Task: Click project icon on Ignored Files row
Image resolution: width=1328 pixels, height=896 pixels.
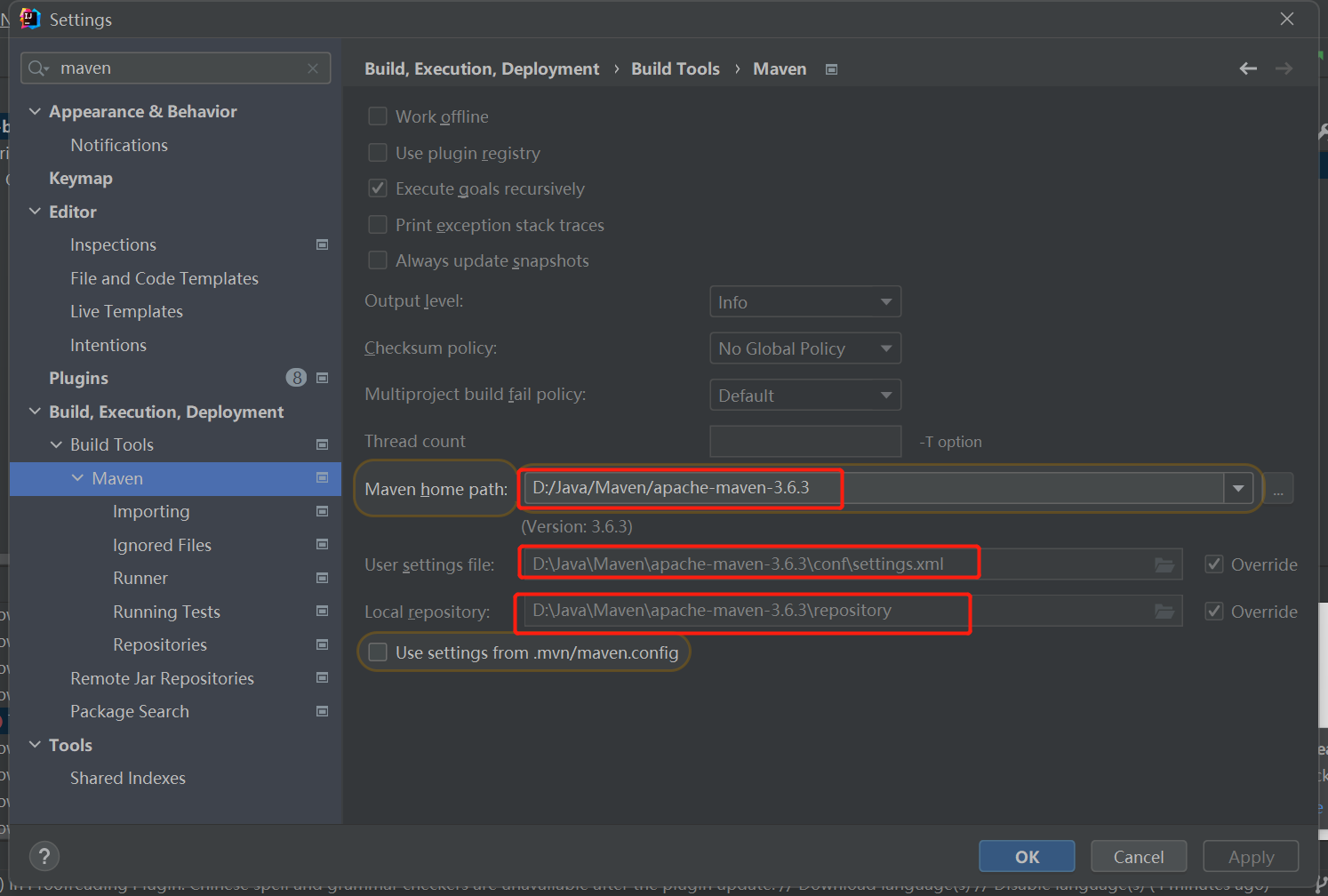Action: 323,545
